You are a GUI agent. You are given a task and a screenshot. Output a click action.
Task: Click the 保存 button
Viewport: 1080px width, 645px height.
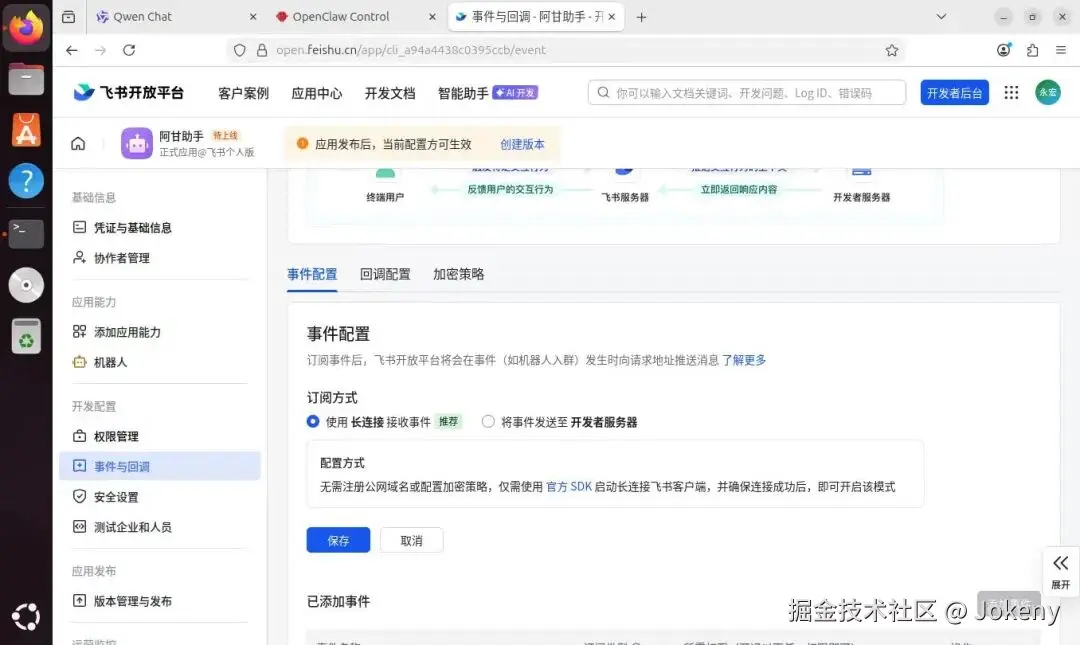pyautogui.click(x=338, y=540)
